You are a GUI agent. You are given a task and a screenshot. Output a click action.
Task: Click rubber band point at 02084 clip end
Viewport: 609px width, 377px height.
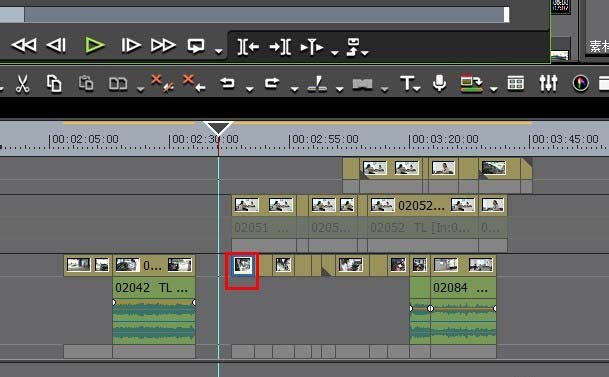point(495,309)
